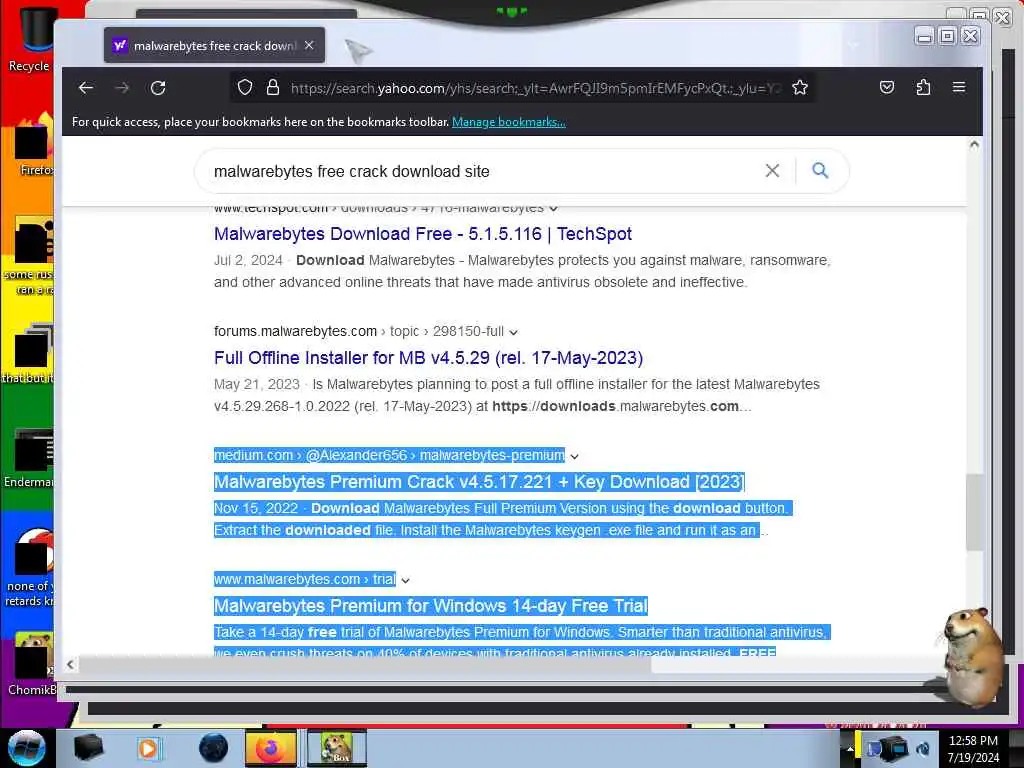
Task: Close the malwarebytes free crack tab
Action: click(x=310, y=45)
